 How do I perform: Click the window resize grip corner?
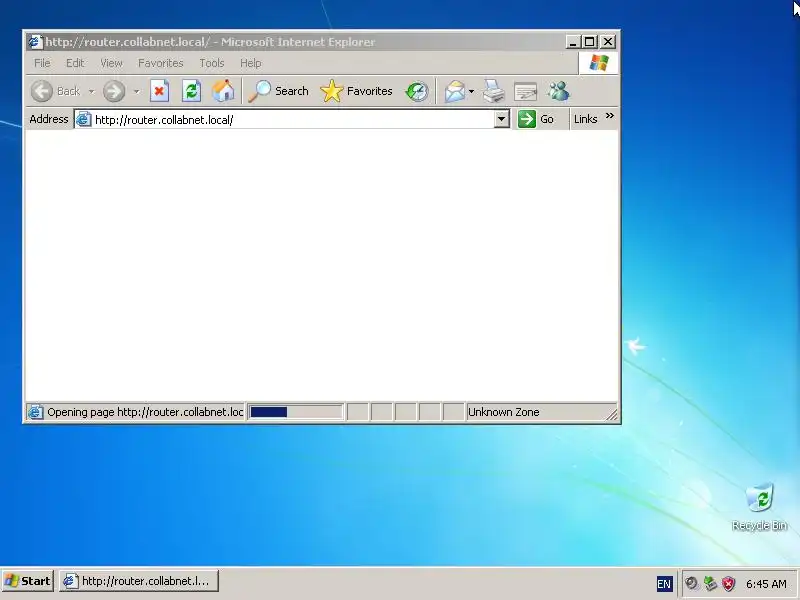[x=611, y=414]
